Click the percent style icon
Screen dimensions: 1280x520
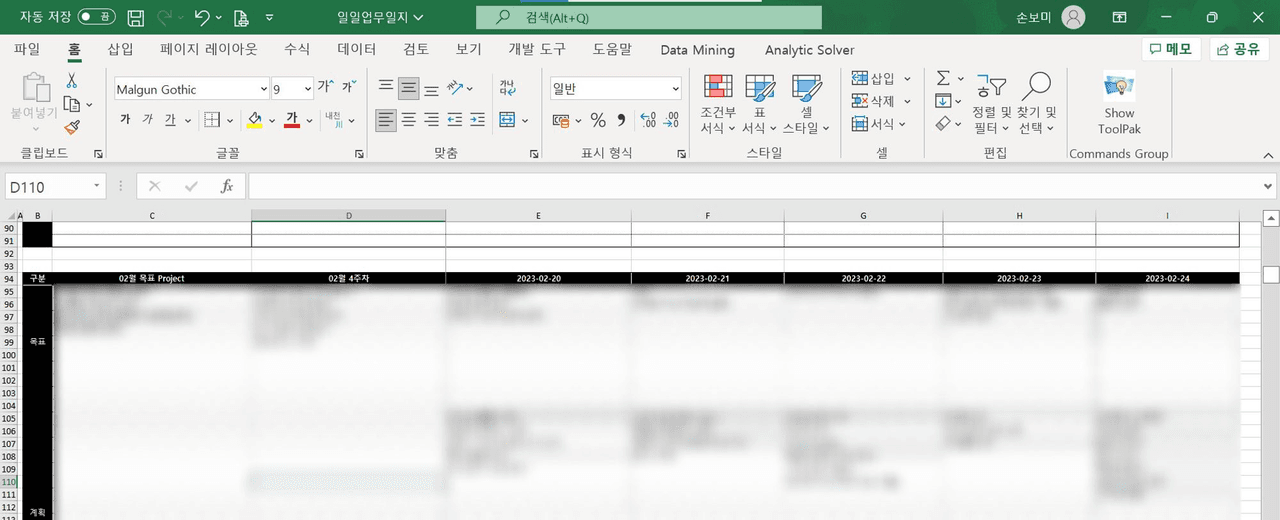(598, 120)
